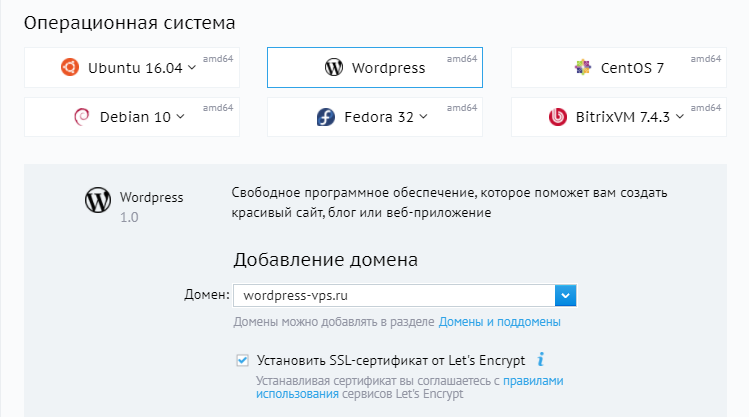Expand Fedora 32 version list

(423, 117)
